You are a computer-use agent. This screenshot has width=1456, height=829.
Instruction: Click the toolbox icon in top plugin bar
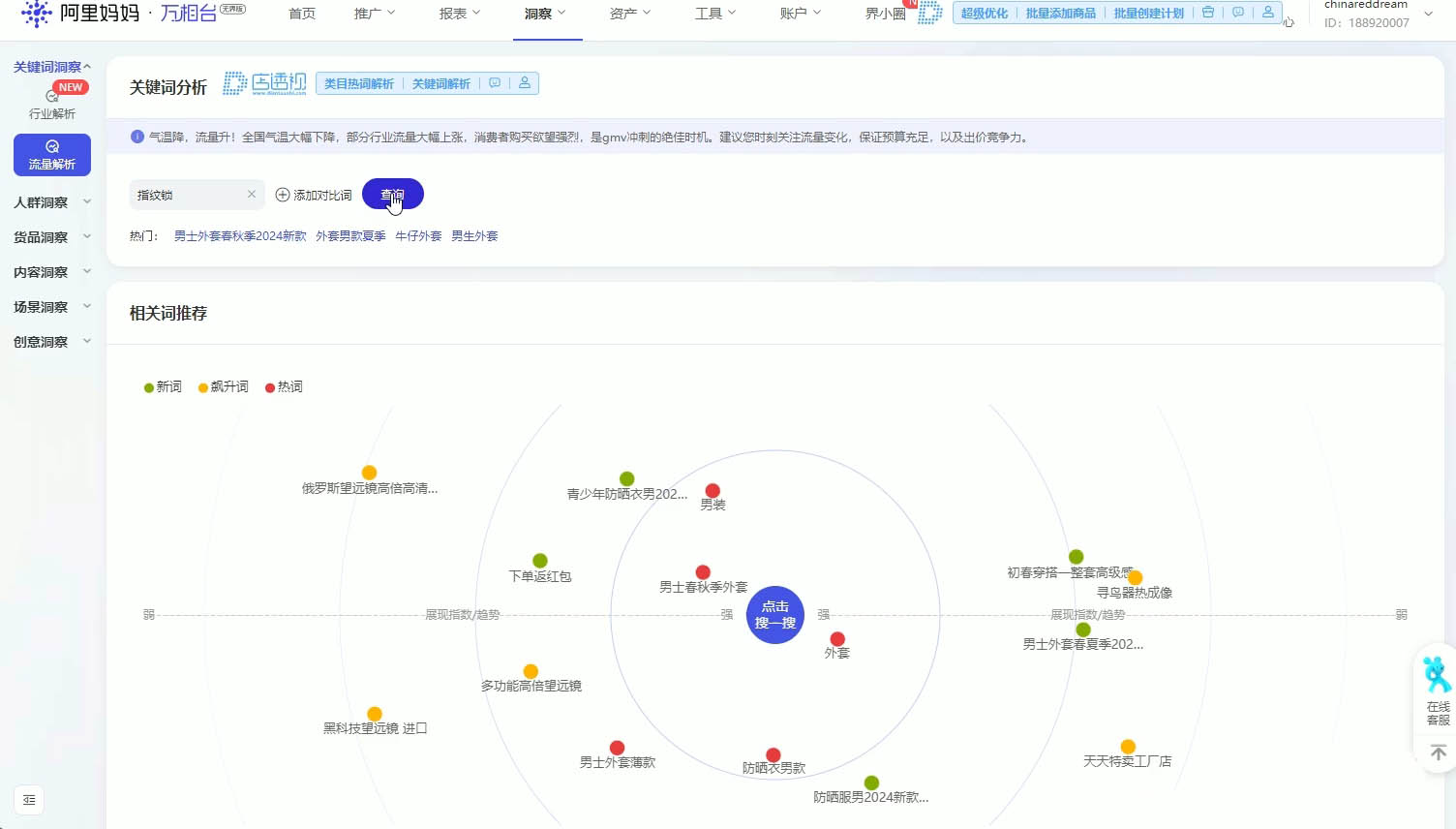pyautogui.click(x=1207, y=13)
